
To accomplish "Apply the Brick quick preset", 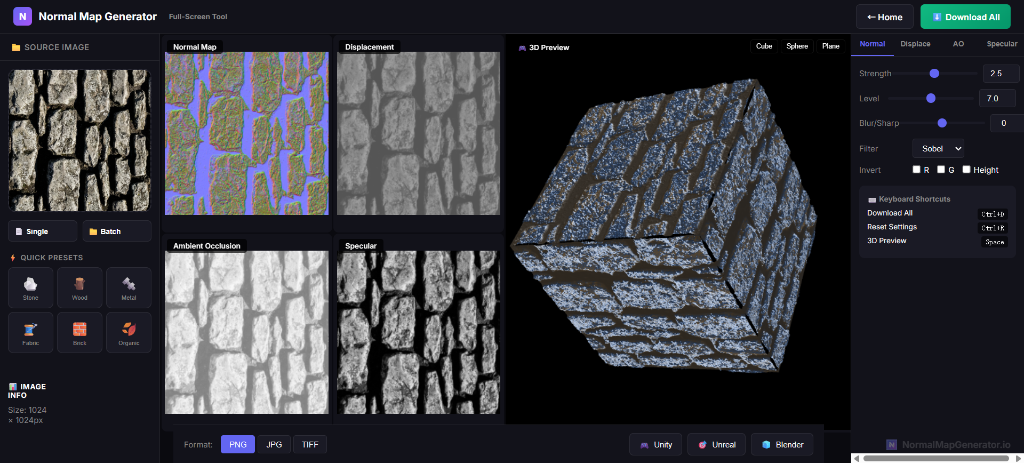I will click(80, 332).
